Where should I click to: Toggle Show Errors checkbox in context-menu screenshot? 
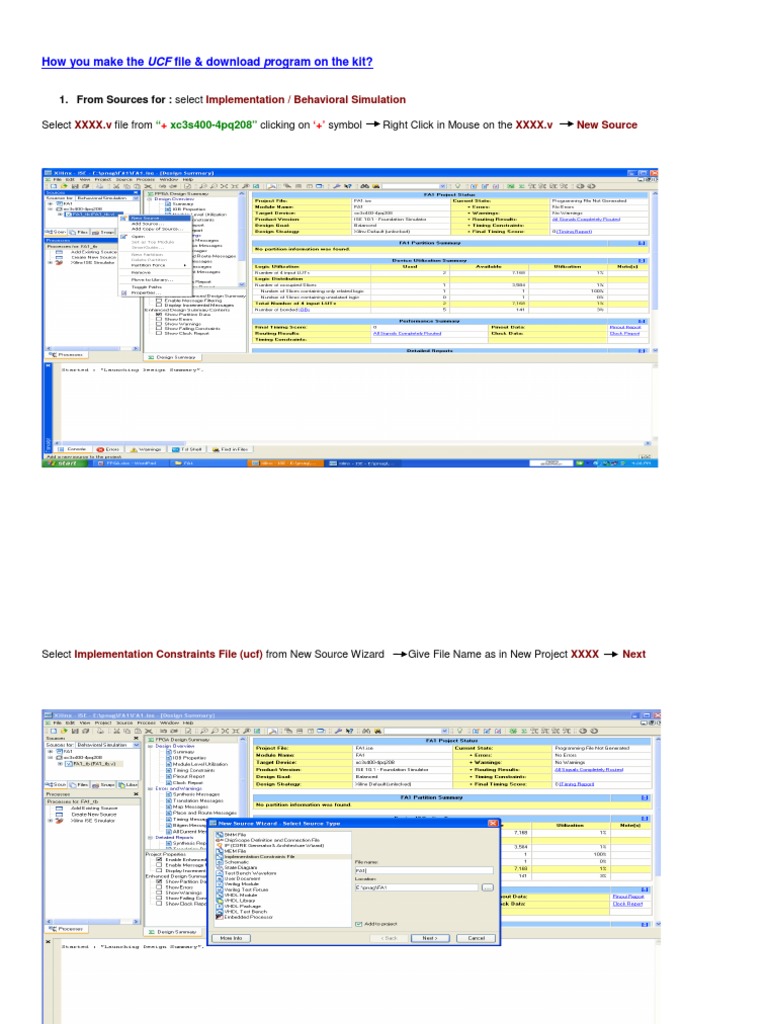pos(159,319)
